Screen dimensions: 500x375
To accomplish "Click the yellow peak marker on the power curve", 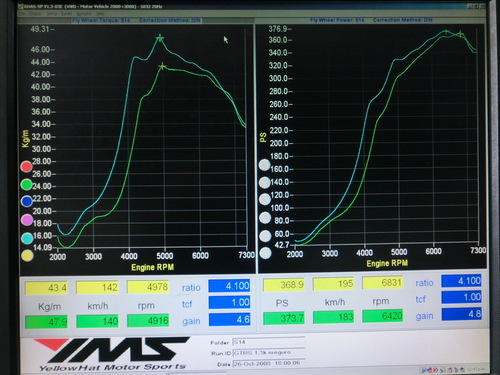I will click(x=460, y=33).
